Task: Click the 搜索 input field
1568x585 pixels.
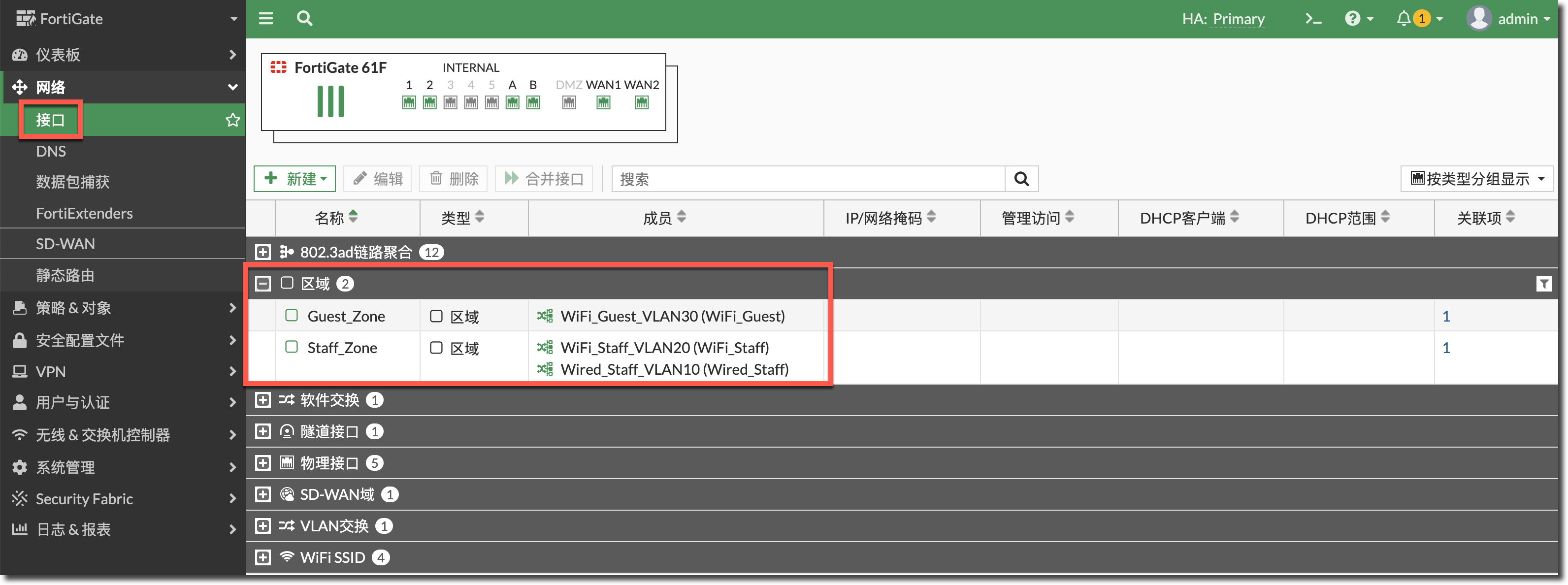Action: point(808,179)
